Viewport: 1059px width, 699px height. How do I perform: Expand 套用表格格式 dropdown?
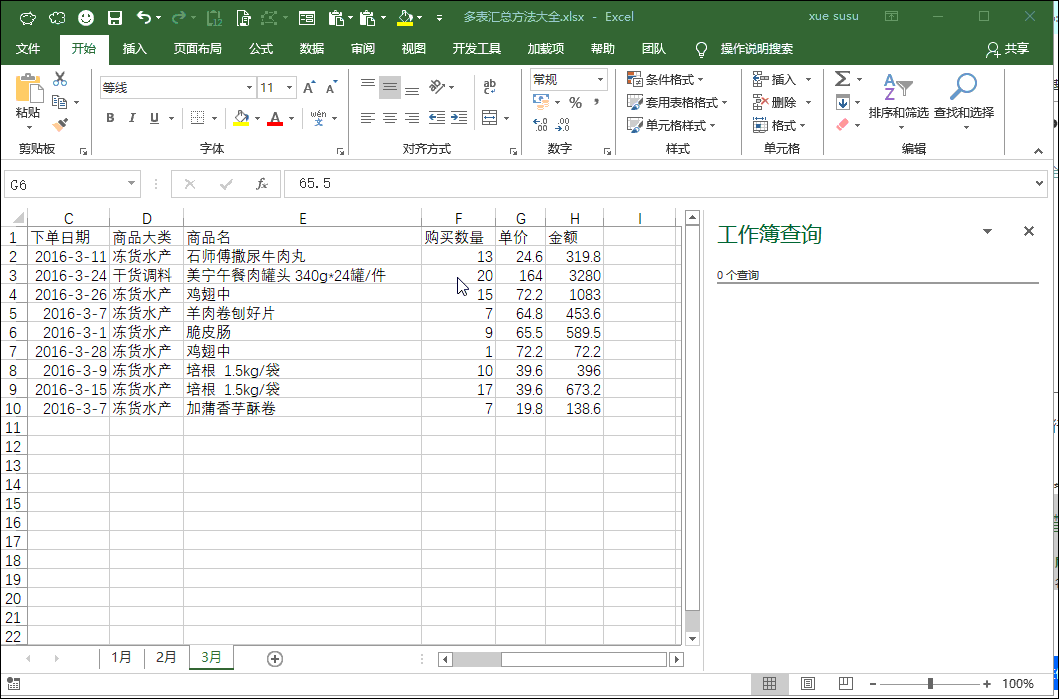tap(677, 103)
